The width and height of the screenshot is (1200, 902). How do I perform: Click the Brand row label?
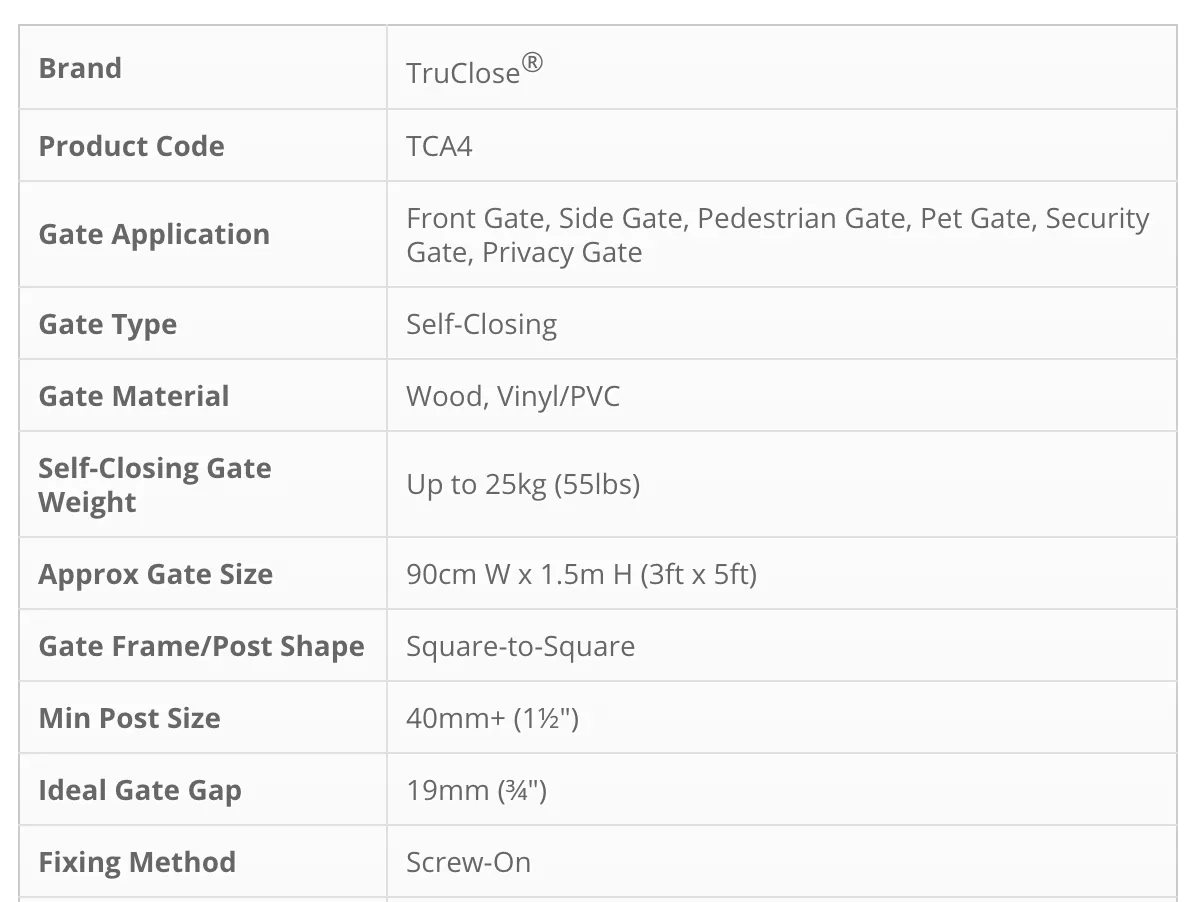click(x=80, y=68)
